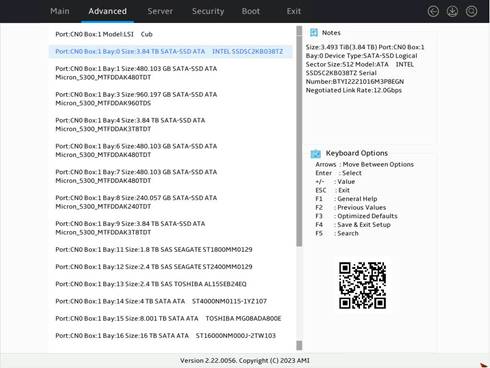
Task: Click the +/- Value hint
Action: coord(335,182)
